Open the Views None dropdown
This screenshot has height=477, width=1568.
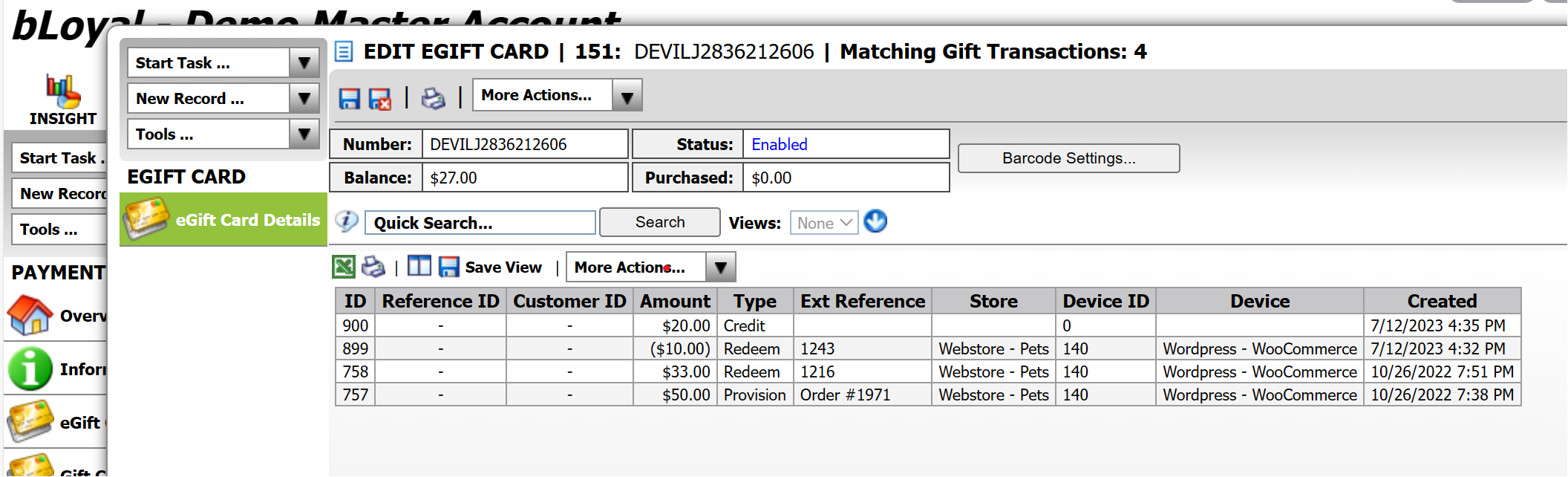[x=824, y=223]
